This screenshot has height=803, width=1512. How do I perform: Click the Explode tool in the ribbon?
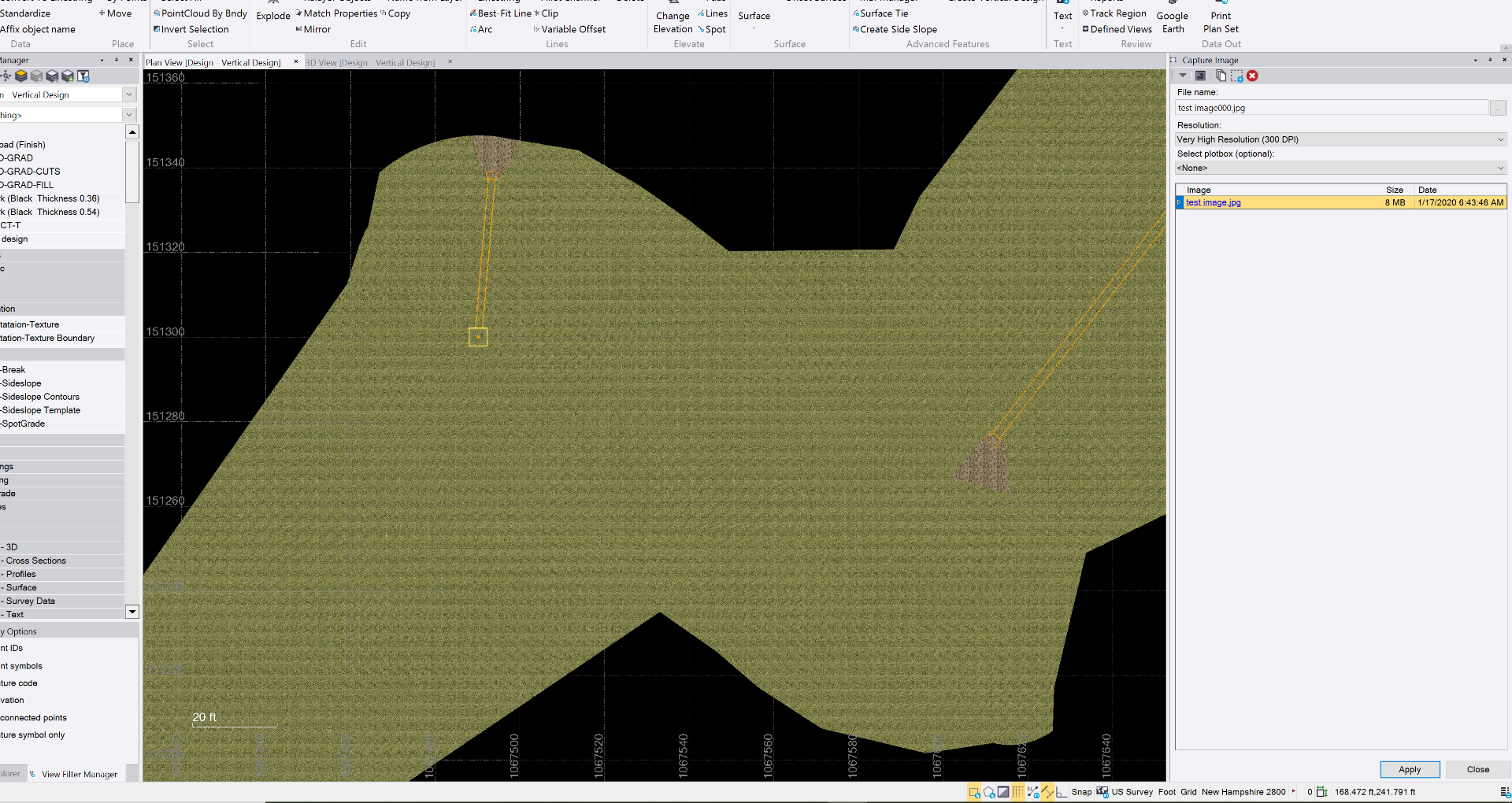(x=273, y=16)
